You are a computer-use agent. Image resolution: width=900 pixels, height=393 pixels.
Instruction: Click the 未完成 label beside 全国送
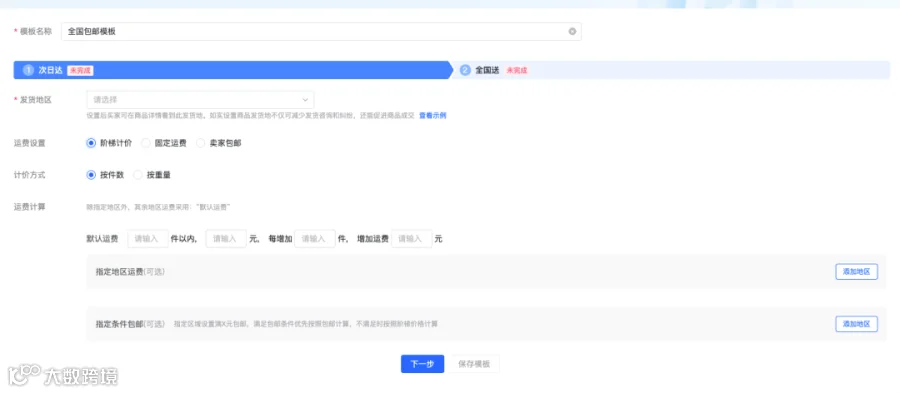pyautogui.click(x=517, y=70)
